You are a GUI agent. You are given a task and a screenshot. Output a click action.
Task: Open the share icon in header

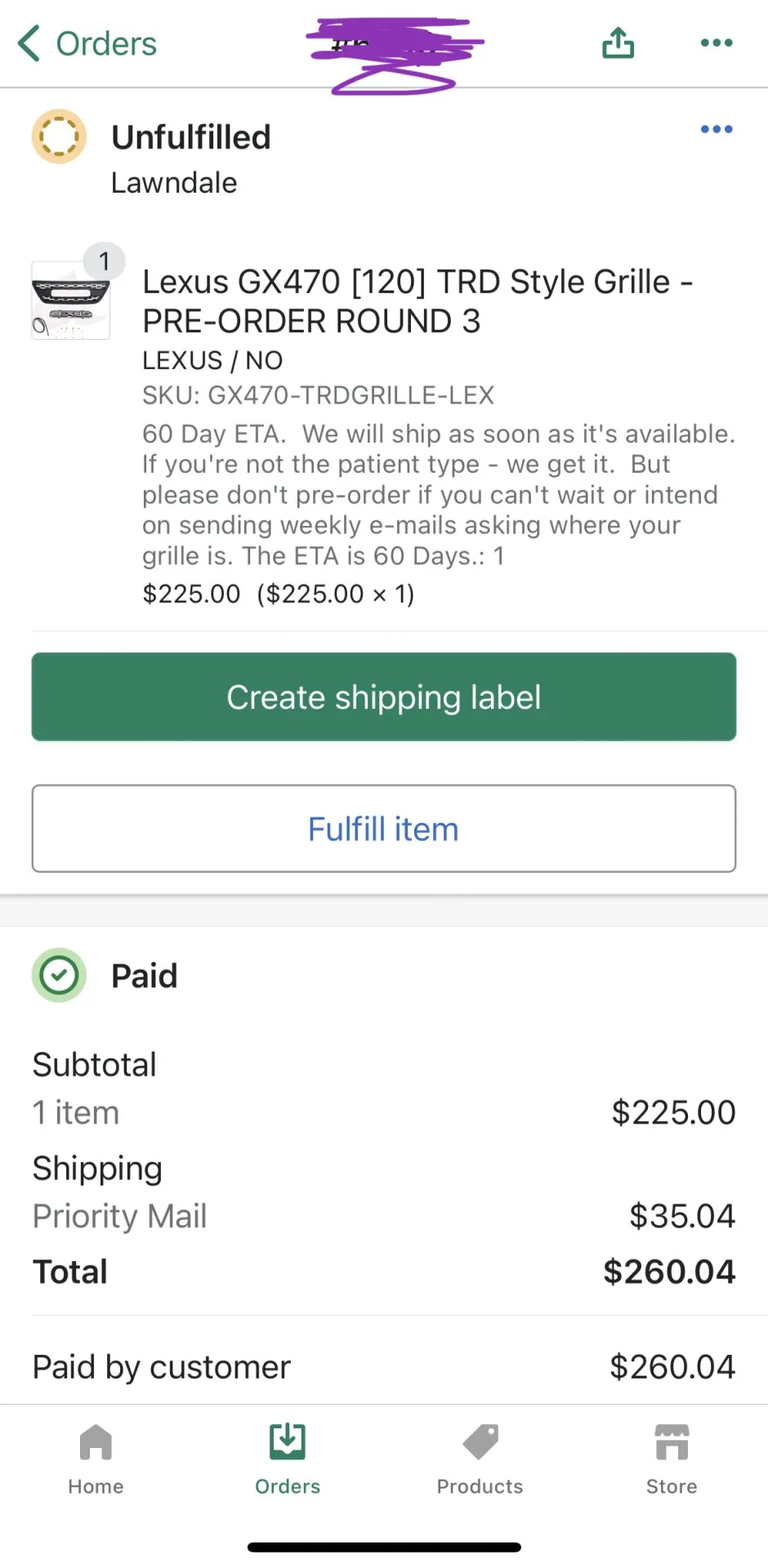pos(618,43)
